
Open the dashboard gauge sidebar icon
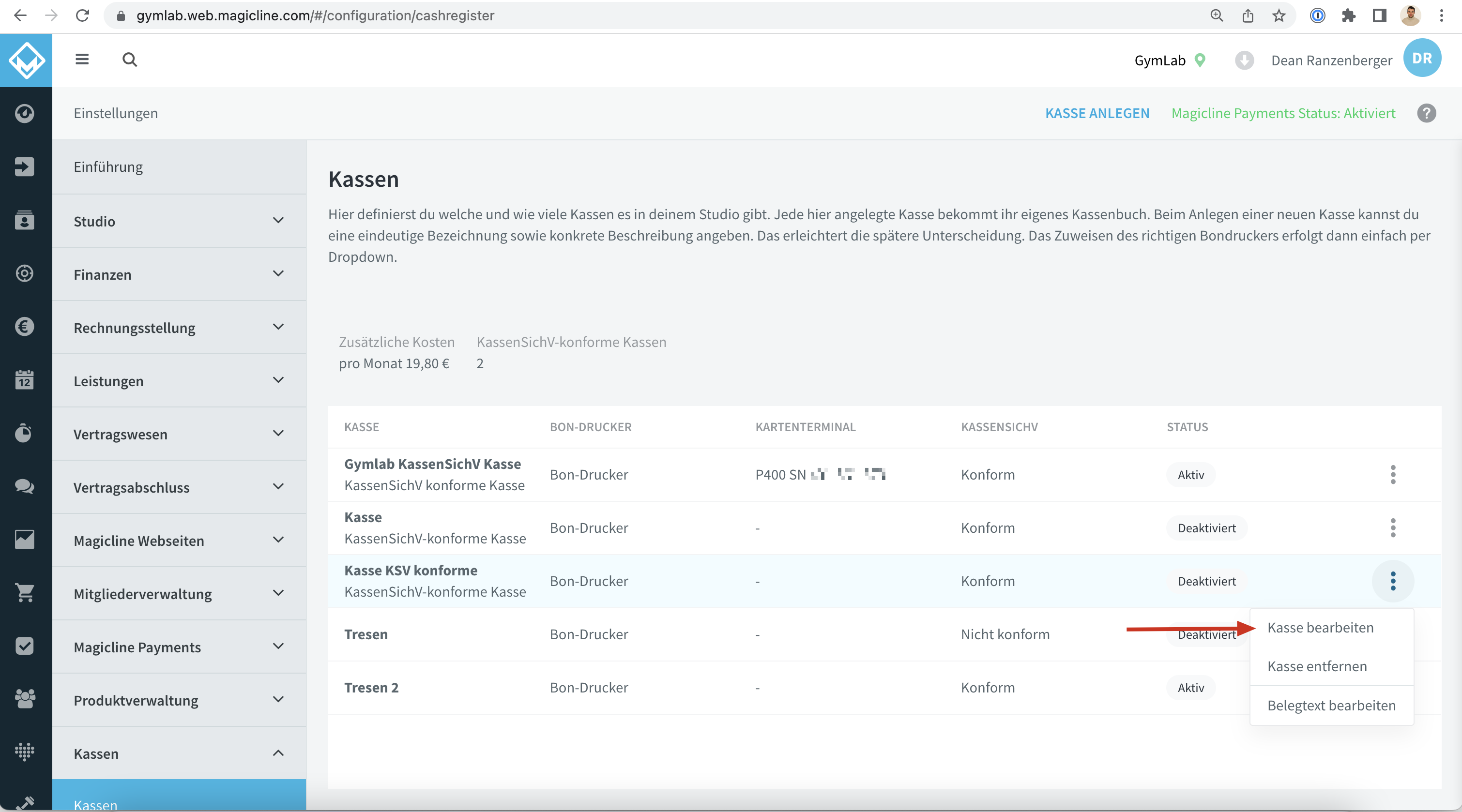24,114
